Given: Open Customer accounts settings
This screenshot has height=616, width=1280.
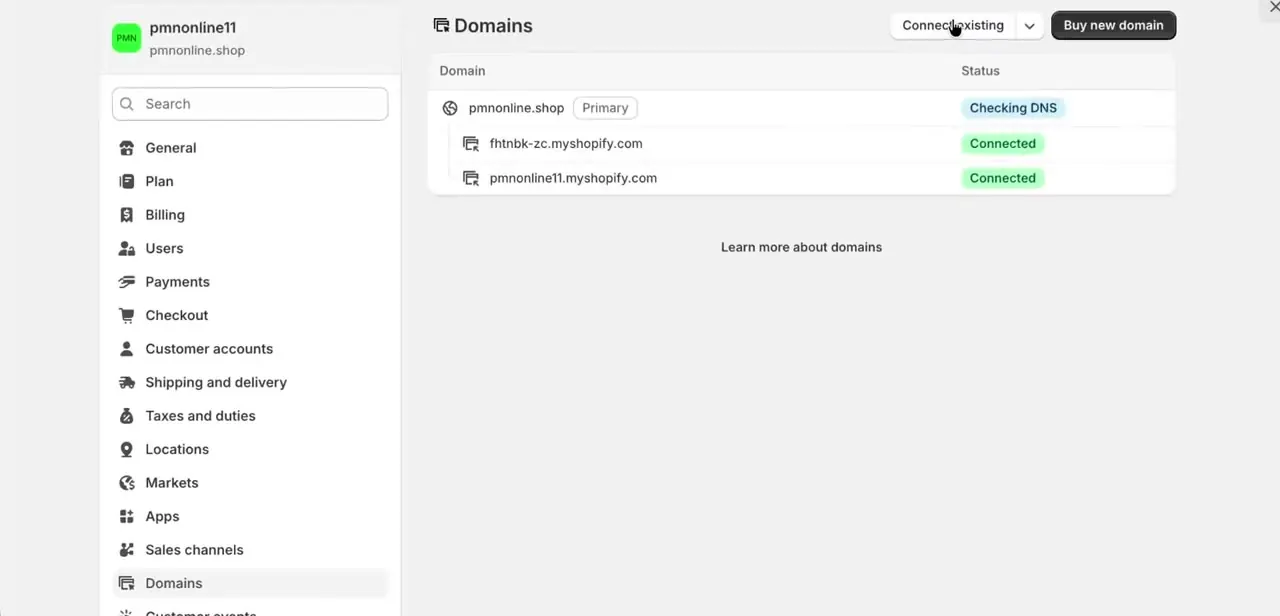Looking at the screenshot, I should click(x=209, y=349).
